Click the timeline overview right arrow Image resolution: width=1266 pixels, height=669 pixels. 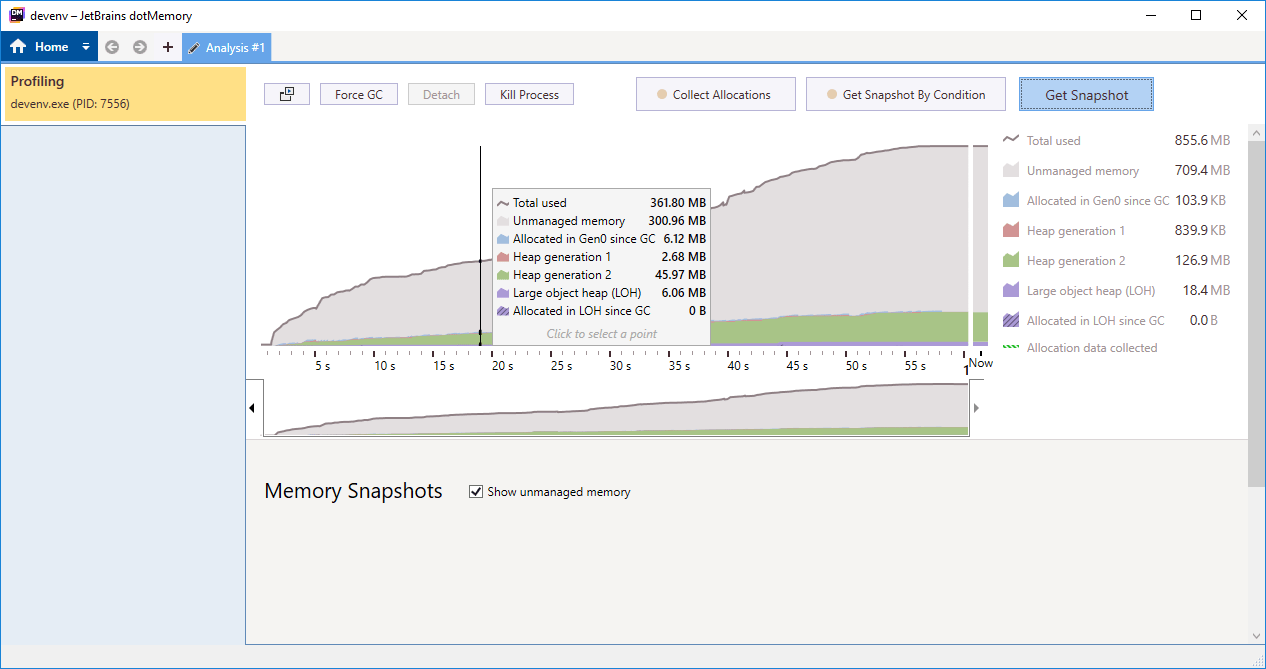tap(976, 408)
